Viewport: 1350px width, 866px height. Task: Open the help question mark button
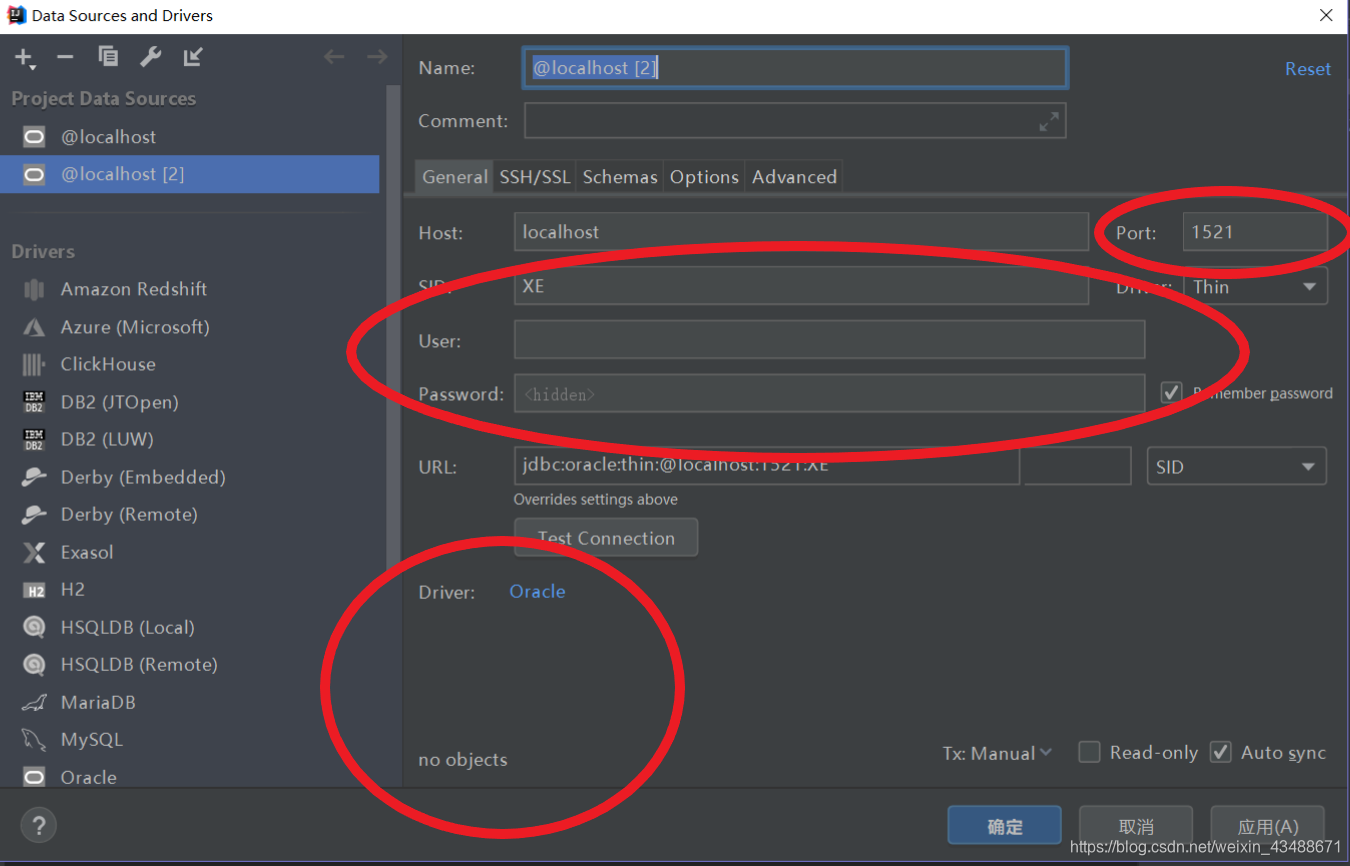pos(39,826)
